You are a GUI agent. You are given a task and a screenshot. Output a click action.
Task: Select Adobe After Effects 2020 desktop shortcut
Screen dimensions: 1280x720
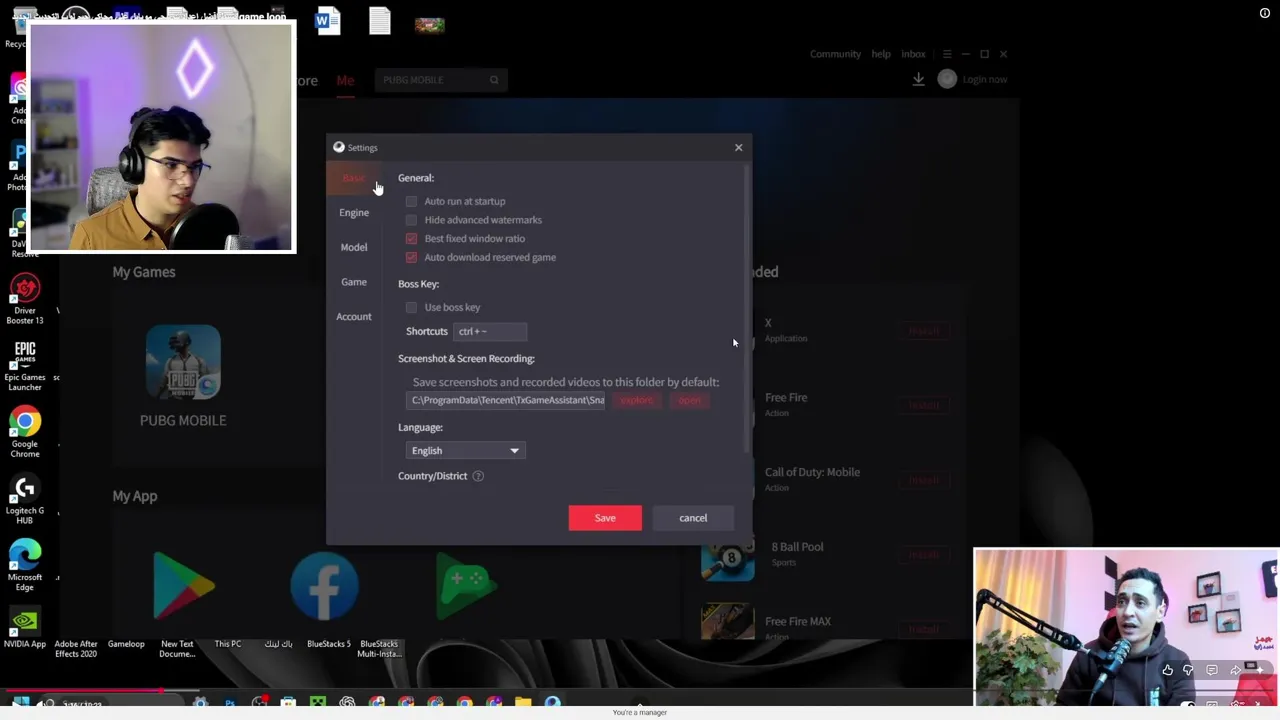tap(76, 648)
